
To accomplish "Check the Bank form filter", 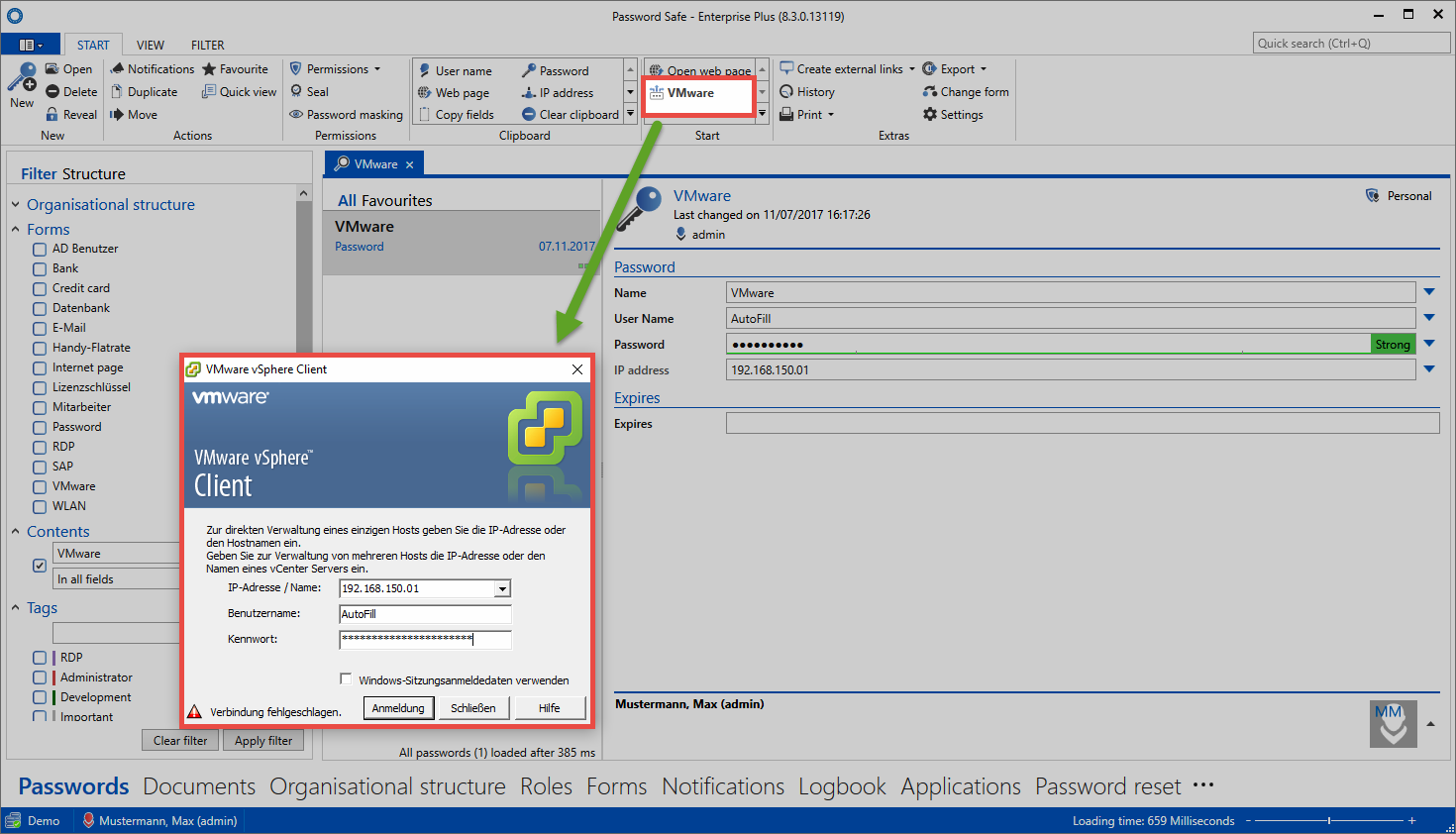I will (x=40, y=269).
